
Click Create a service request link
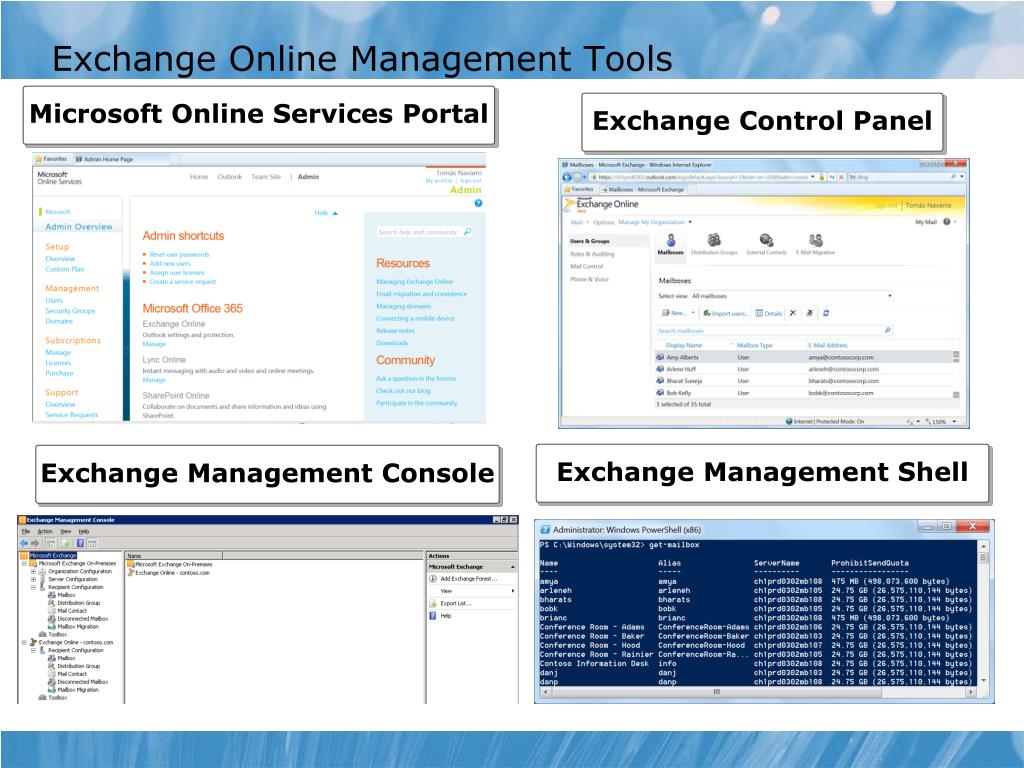(182, 282)
